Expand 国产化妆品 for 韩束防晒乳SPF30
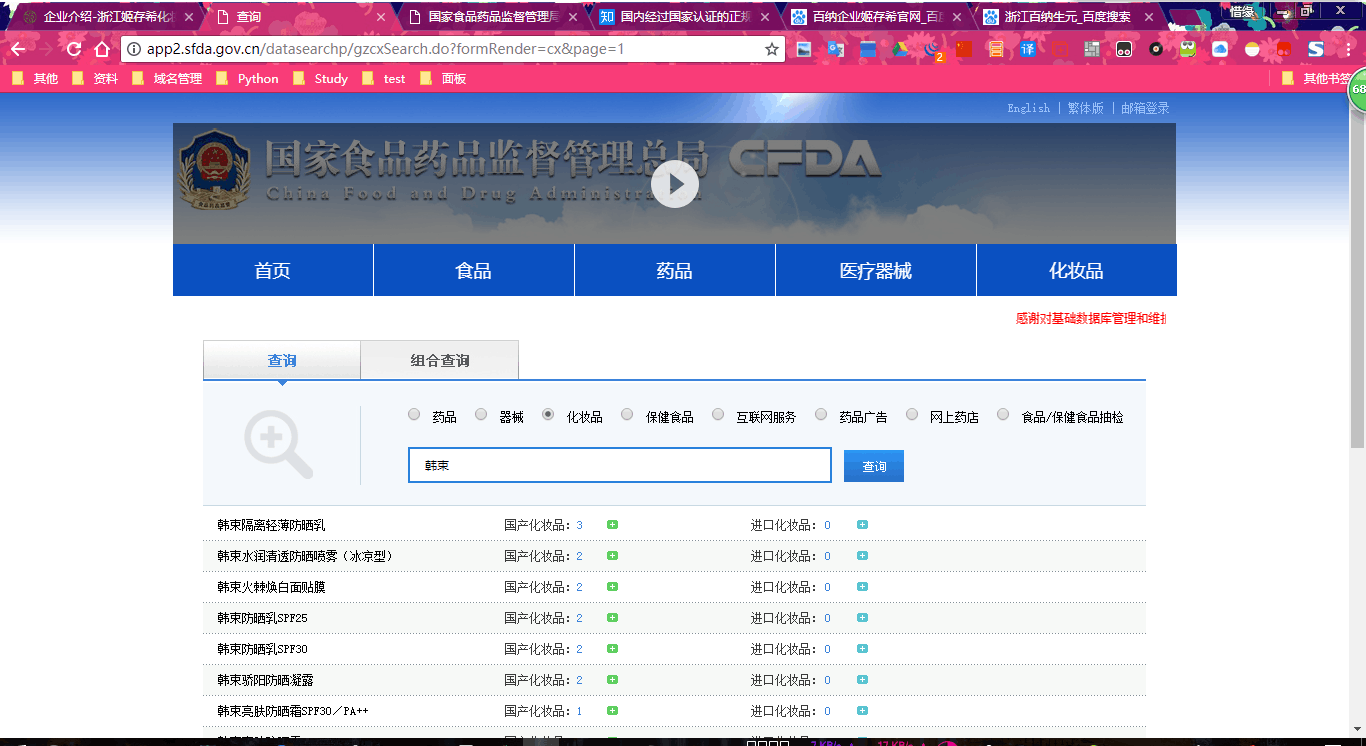This screenshot has height=746, width=1366. [612, 649]
